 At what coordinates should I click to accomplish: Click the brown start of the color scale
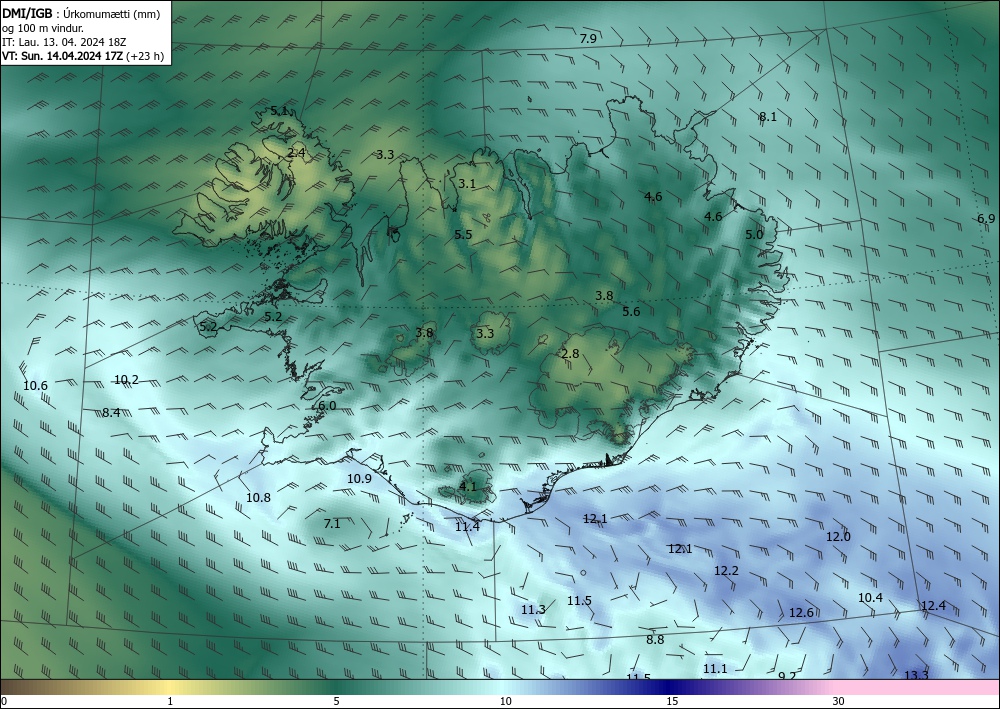tap(19, 687)
